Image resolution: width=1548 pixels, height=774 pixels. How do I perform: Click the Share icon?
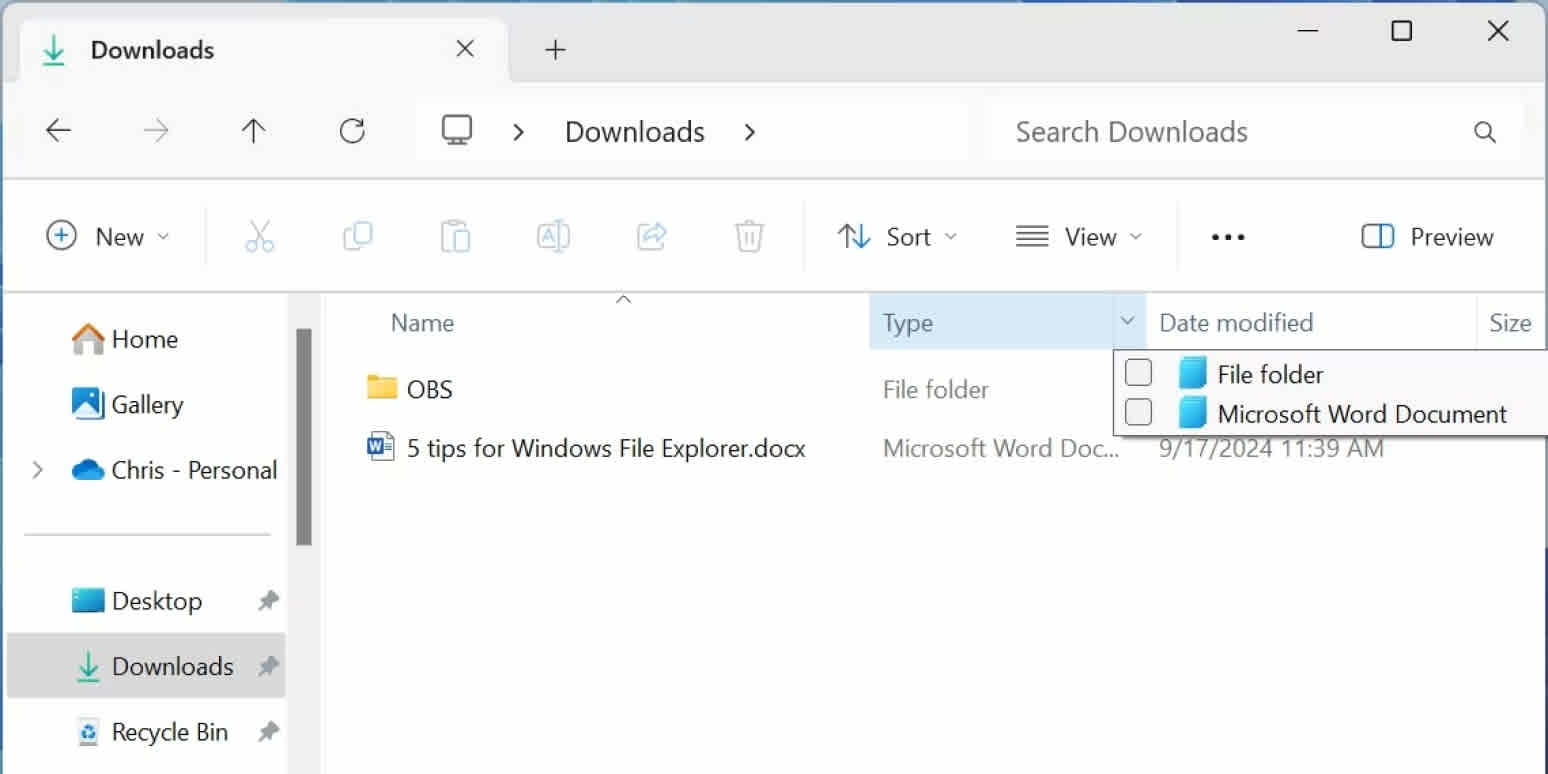point(650,236)
